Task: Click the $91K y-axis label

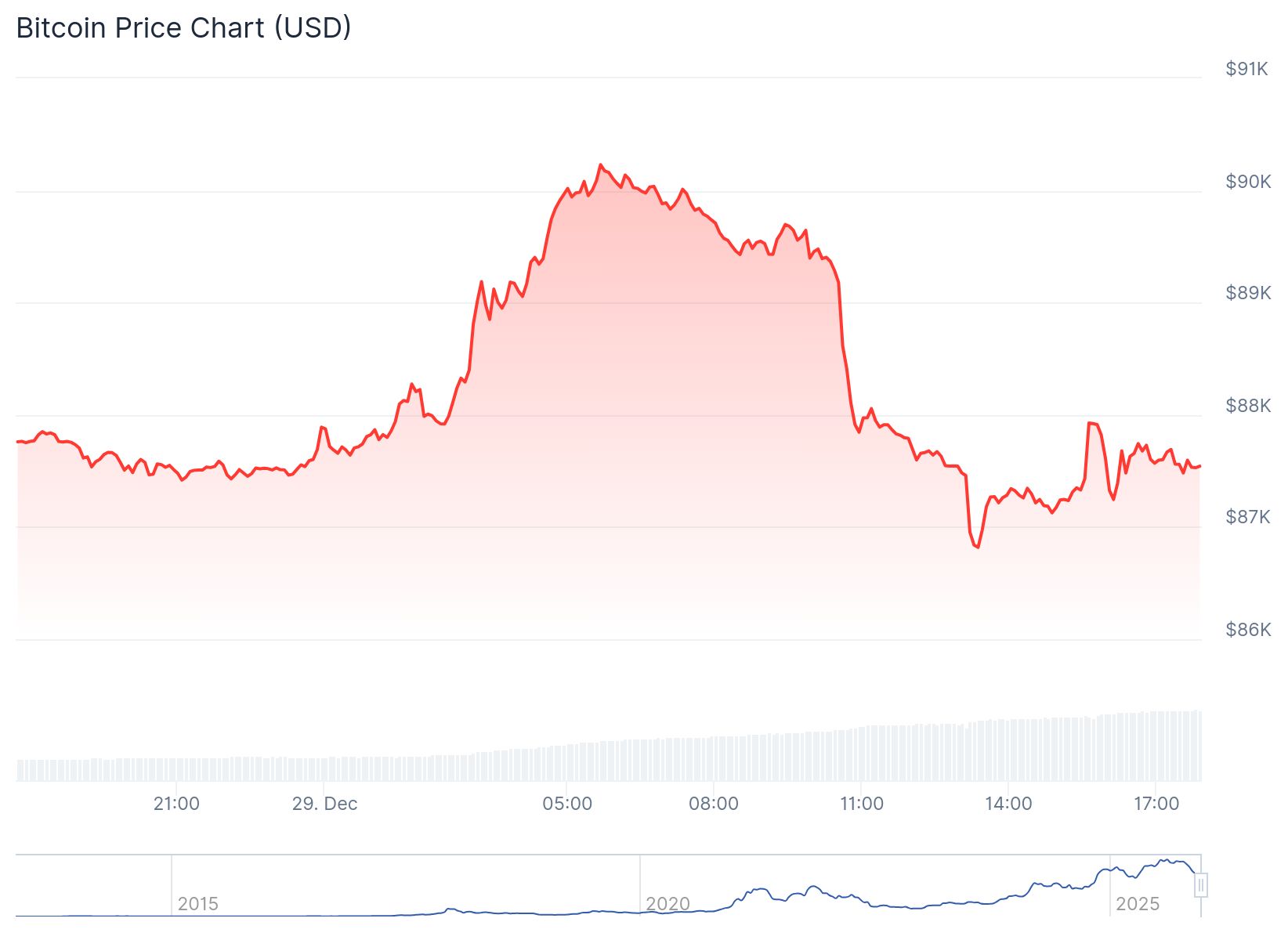Action: [1246, 69]
